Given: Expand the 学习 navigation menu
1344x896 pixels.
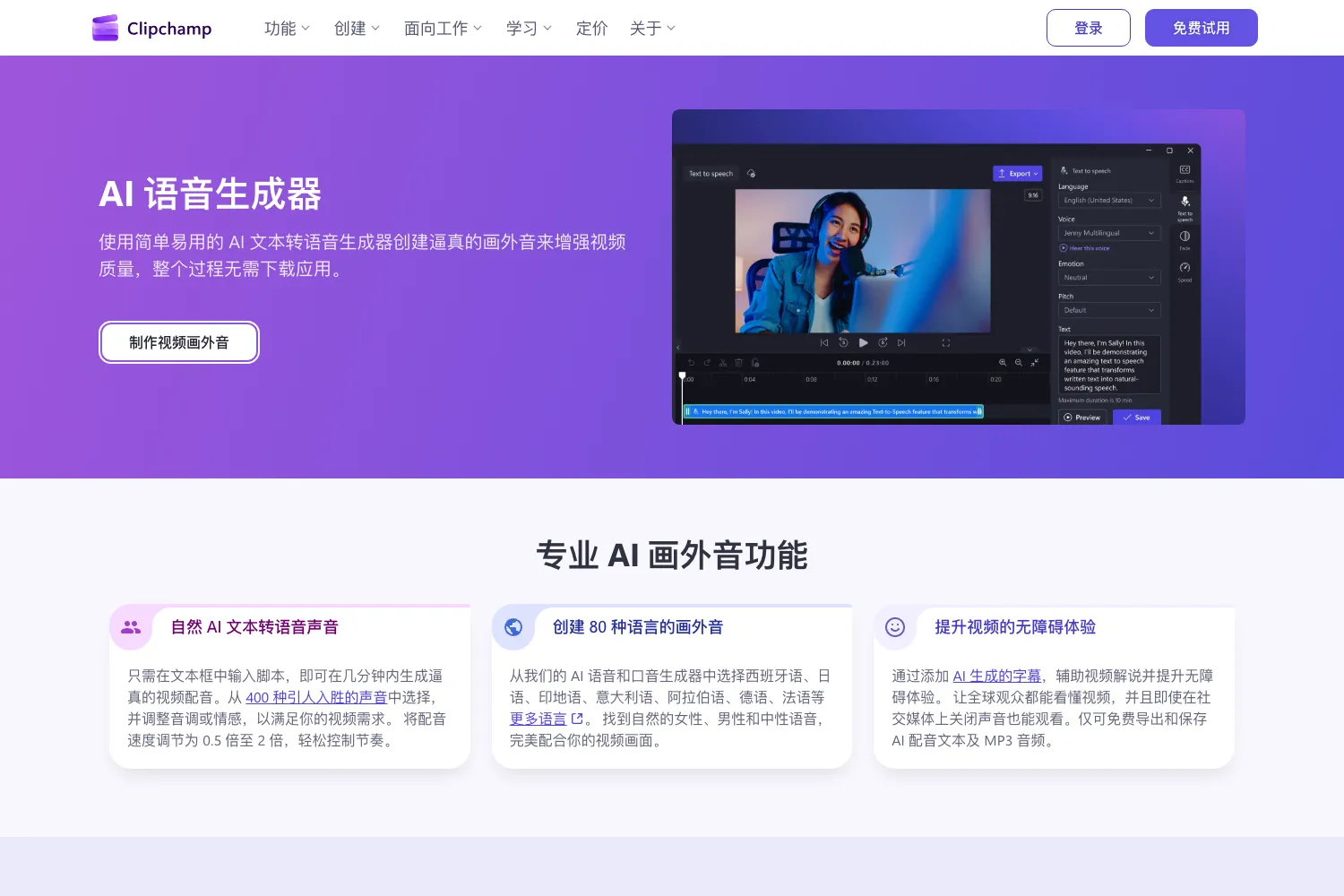Looking at the screenshot, I should [x=529, y=28].
